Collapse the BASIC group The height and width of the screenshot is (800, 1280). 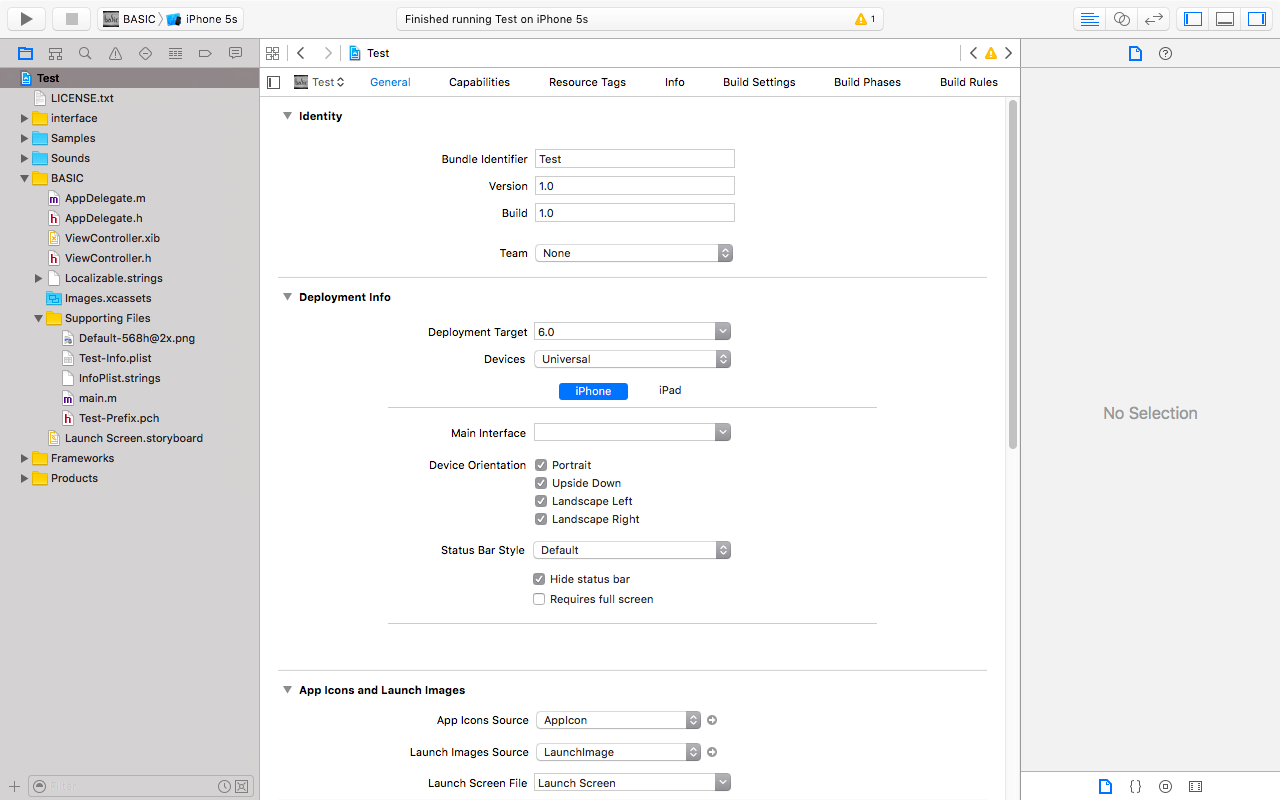25,178
